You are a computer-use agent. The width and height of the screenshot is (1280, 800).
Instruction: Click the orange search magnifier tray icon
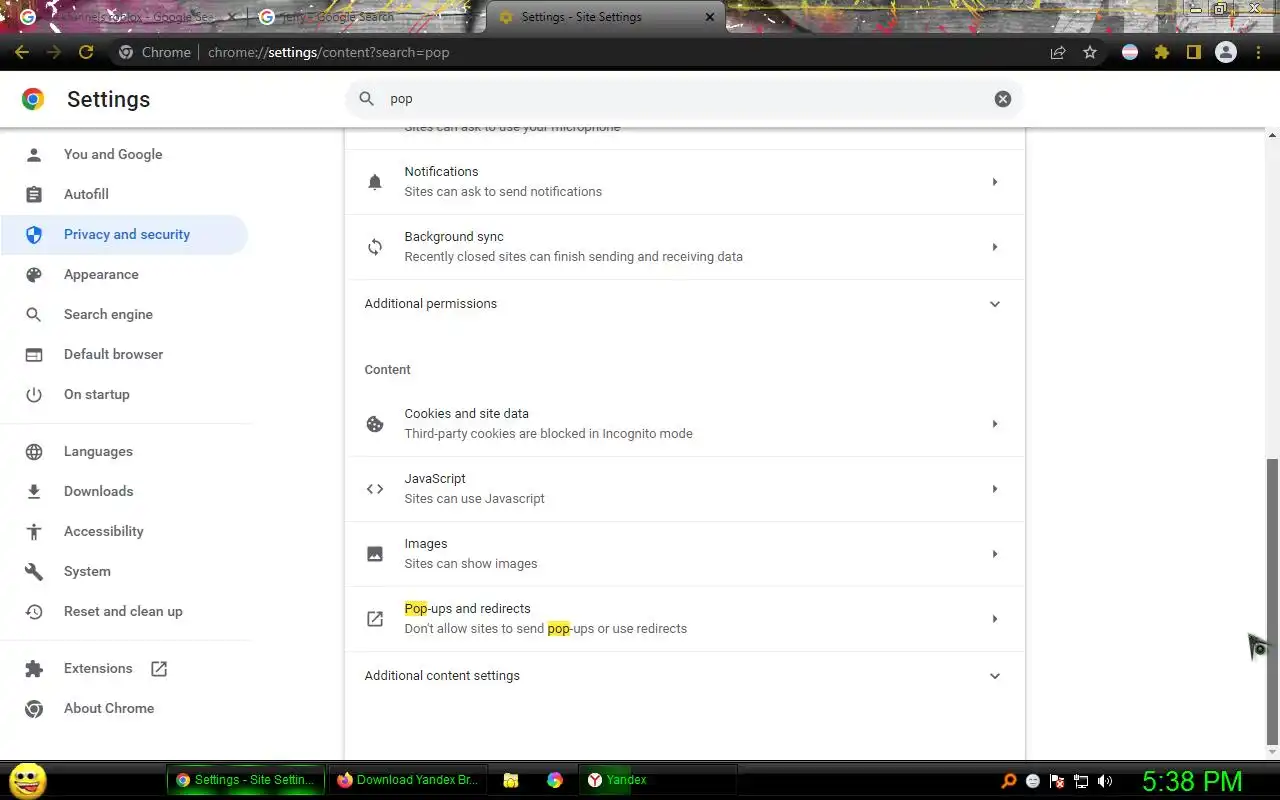[x=1009, y=781]
